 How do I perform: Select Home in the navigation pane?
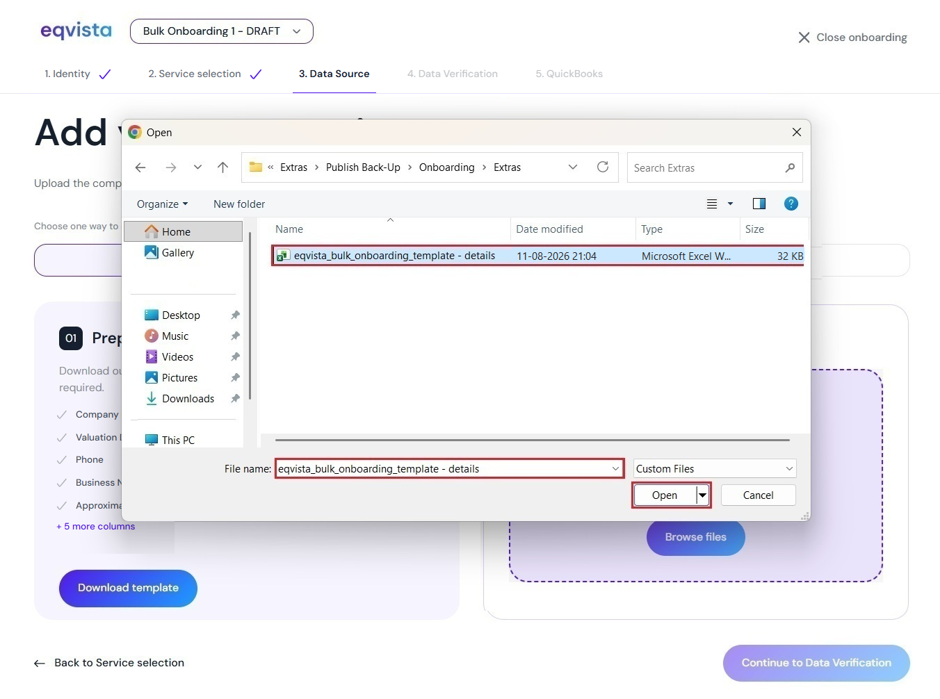(x=183, y=231)
